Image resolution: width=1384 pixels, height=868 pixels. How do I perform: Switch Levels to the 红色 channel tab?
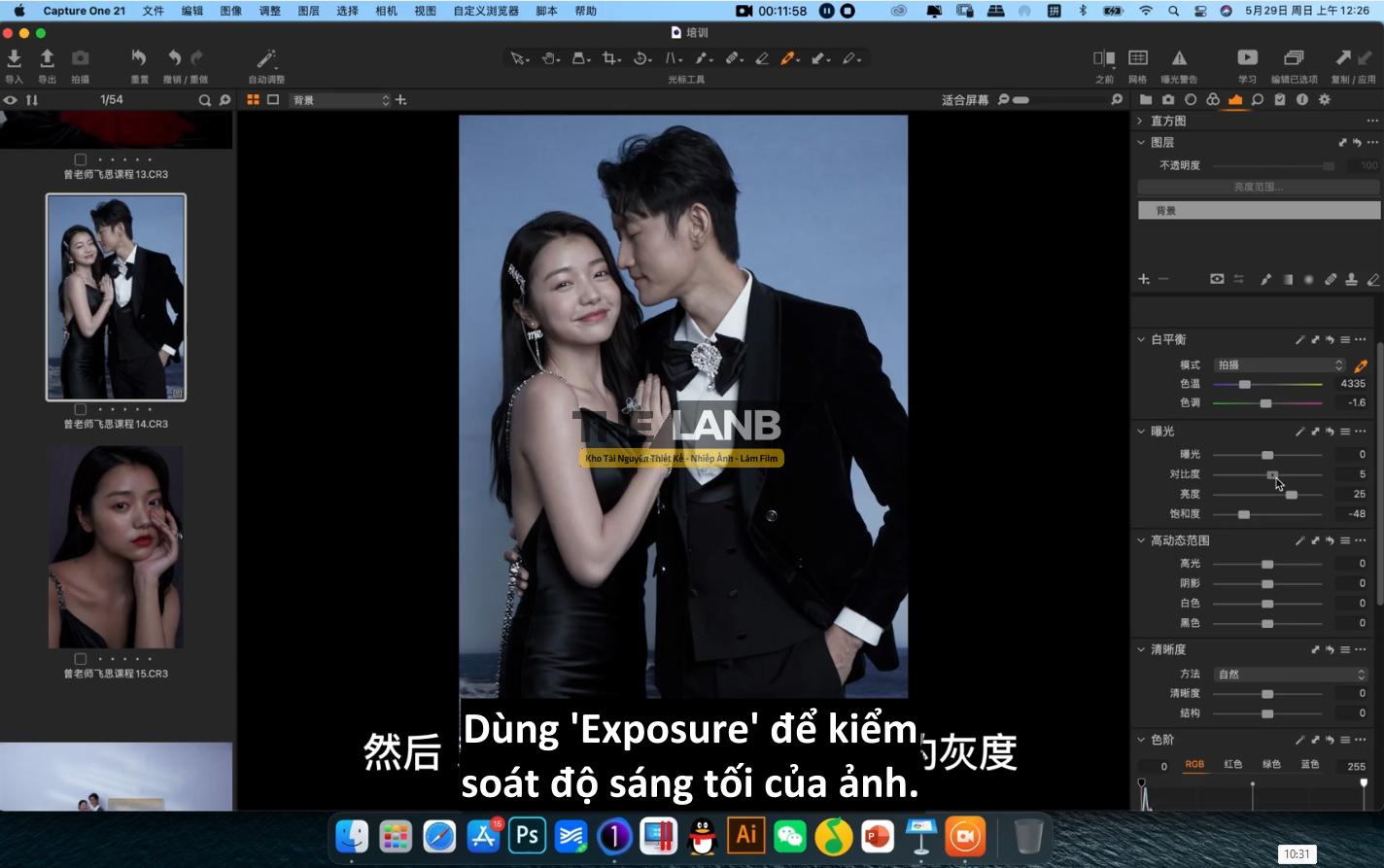pos(1232,765)
